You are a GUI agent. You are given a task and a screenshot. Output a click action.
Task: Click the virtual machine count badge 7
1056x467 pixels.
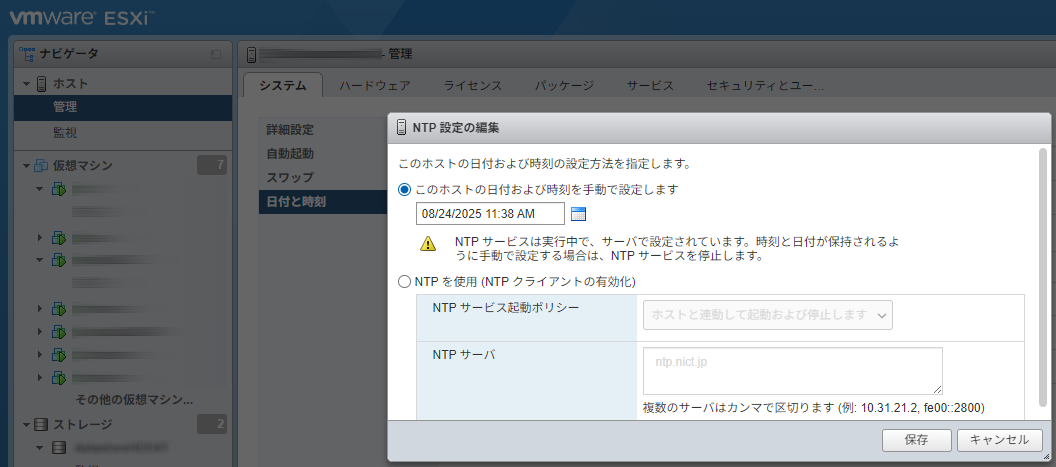pyautogui.click(x=212, y=166)
